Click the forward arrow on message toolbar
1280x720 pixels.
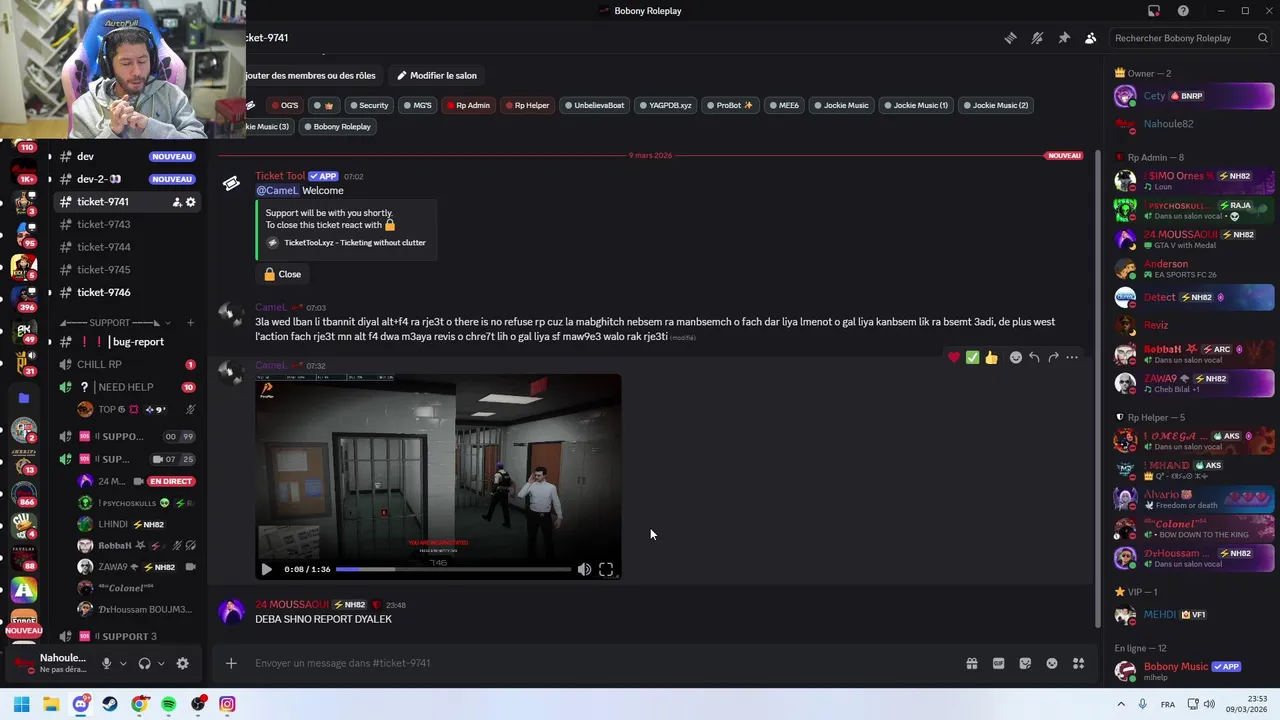pos(1053,357)
